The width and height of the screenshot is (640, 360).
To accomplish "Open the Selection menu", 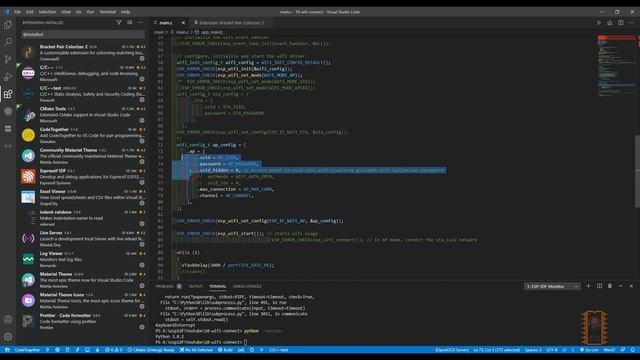I will 47,12.
